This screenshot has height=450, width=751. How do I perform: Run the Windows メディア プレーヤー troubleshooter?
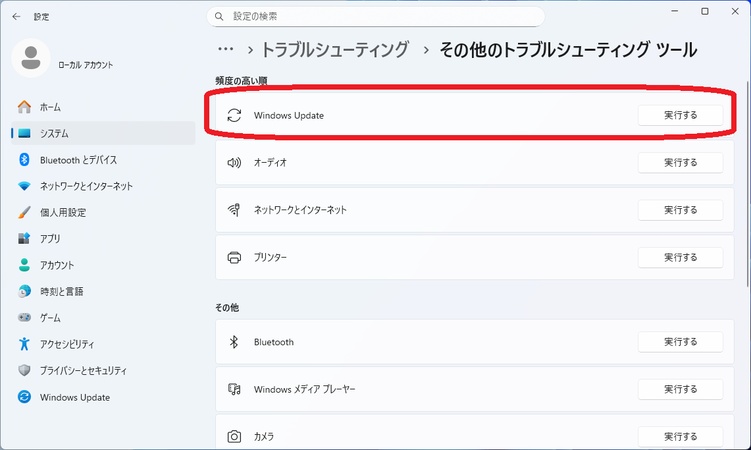point(680,389)
